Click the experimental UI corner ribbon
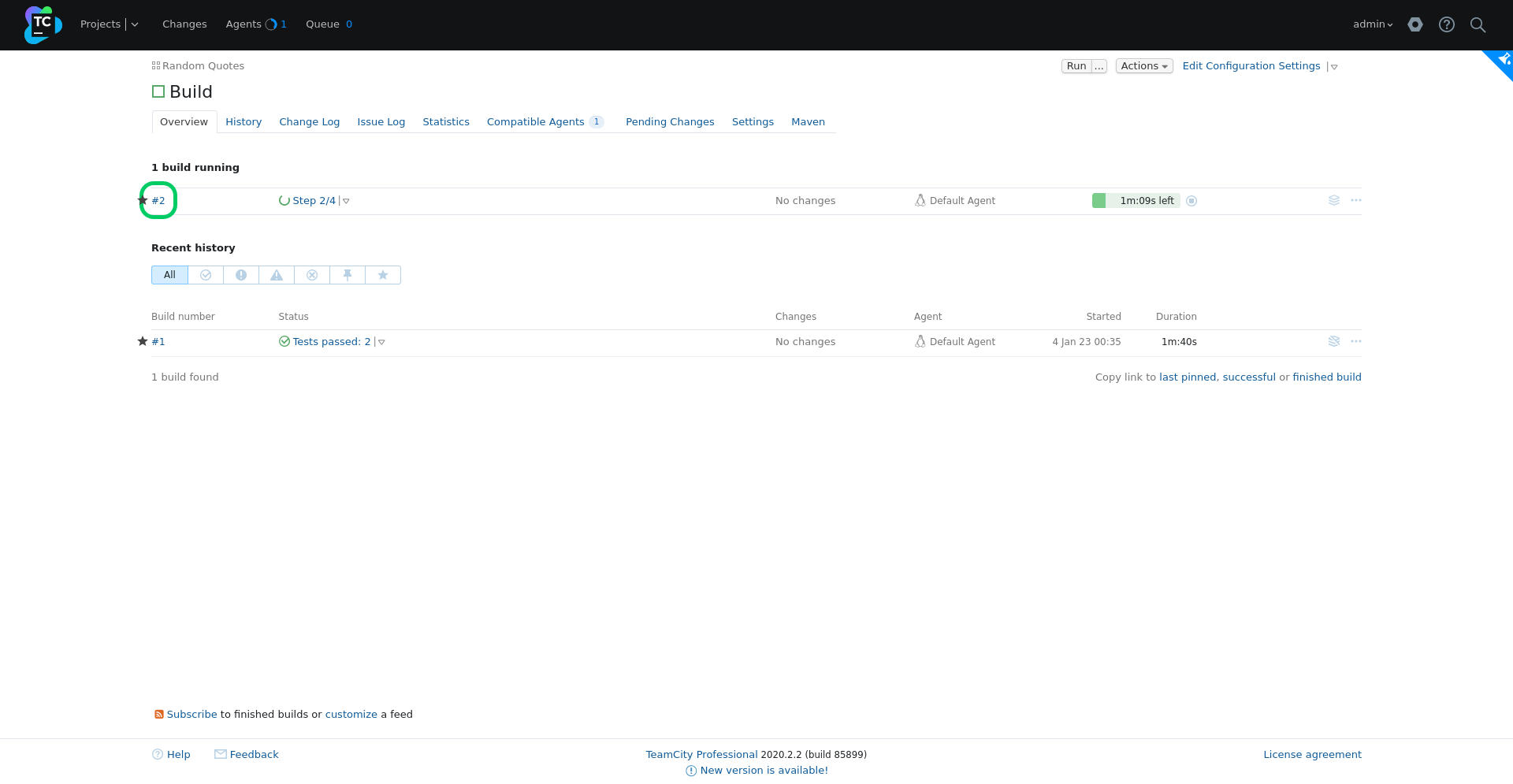Viewport: 1513px width, 784px height. pos(1501,61)
